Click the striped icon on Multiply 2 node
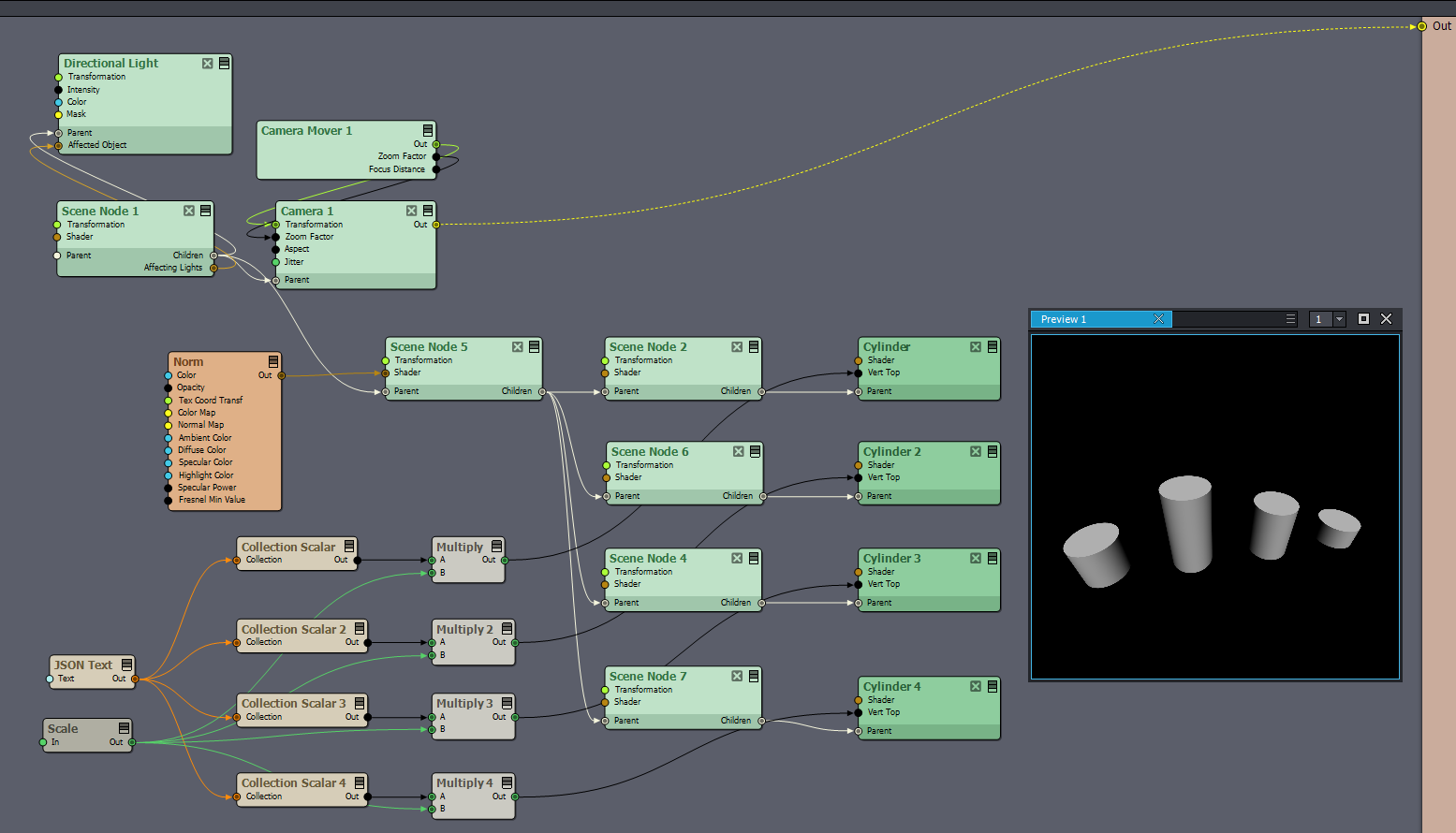The image size is (1456, 833). click(507, 630)
